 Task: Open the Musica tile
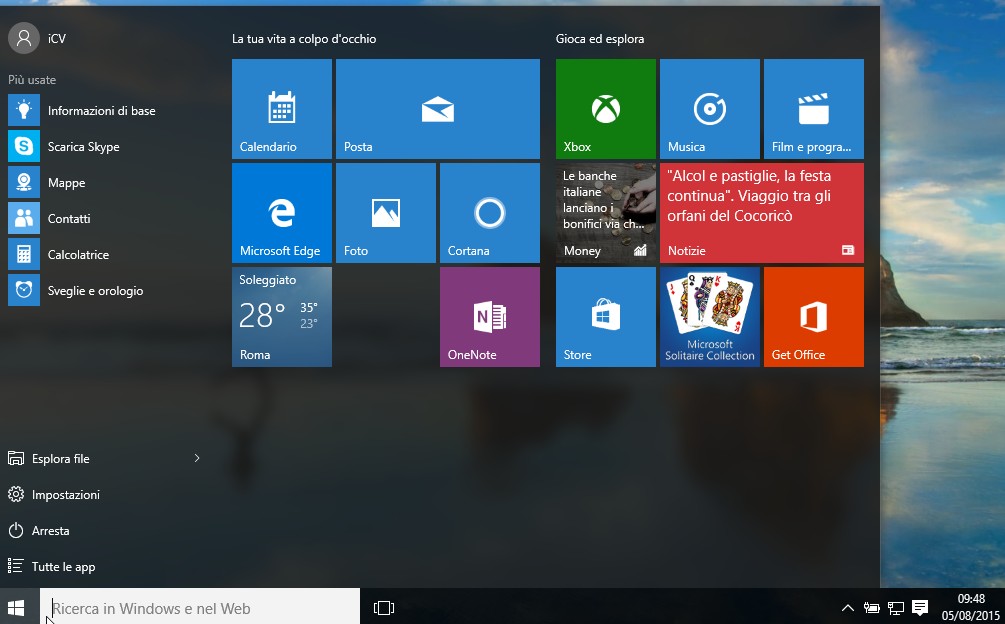point(710,109)
